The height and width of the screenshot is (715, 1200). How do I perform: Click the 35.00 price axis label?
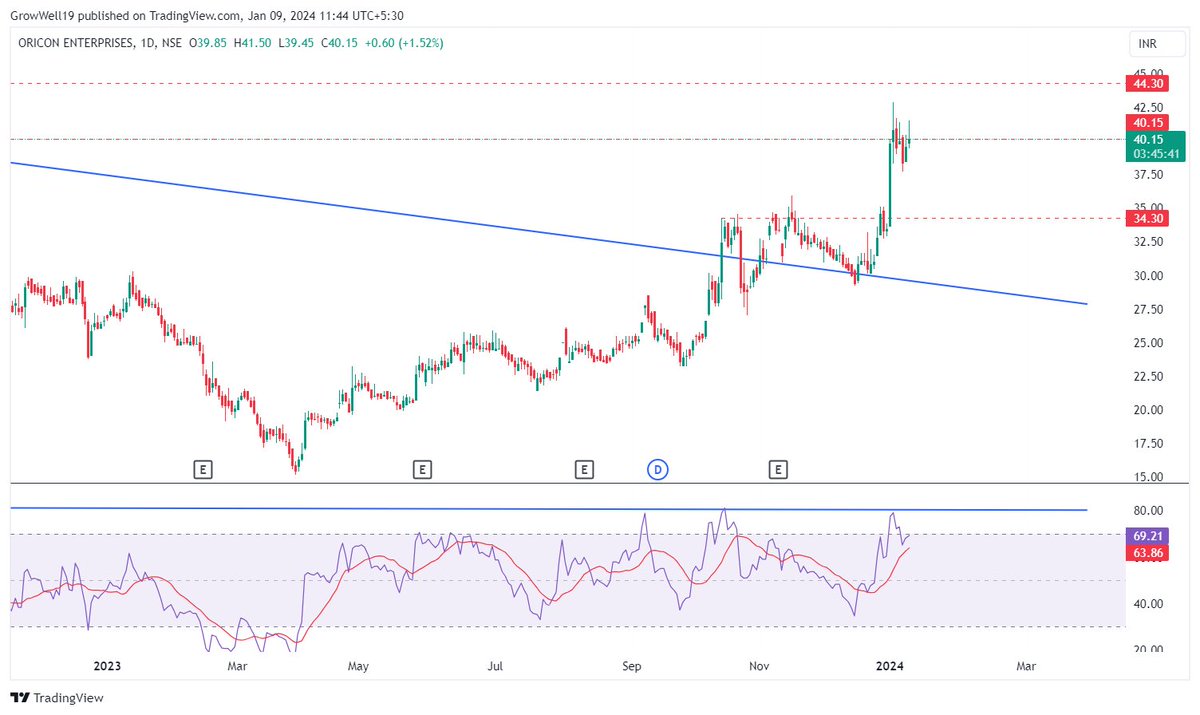(x=1150, y=207)
